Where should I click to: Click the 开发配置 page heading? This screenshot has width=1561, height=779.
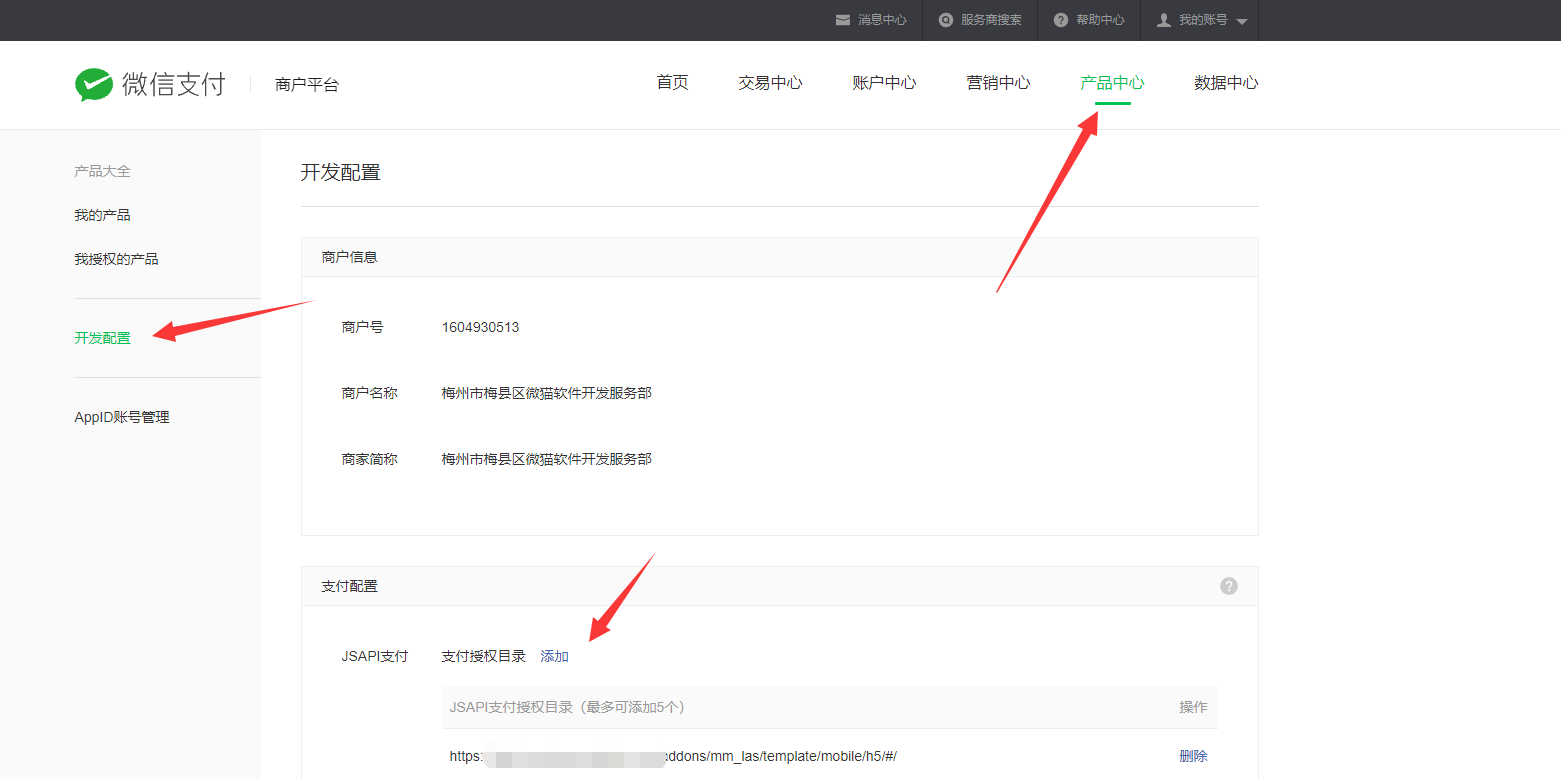(x=341, y=172)
